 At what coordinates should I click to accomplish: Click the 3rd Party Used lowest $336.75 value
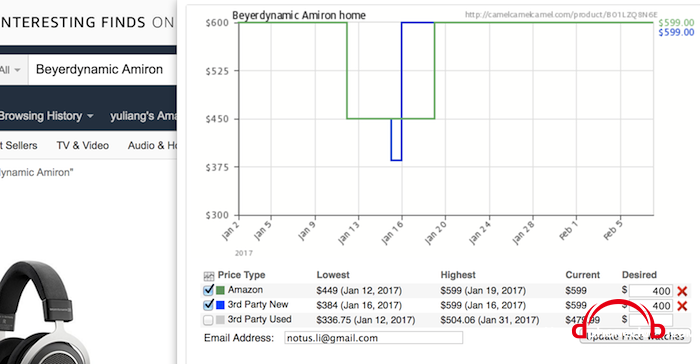pyautogui.click(x=366, y=320)
